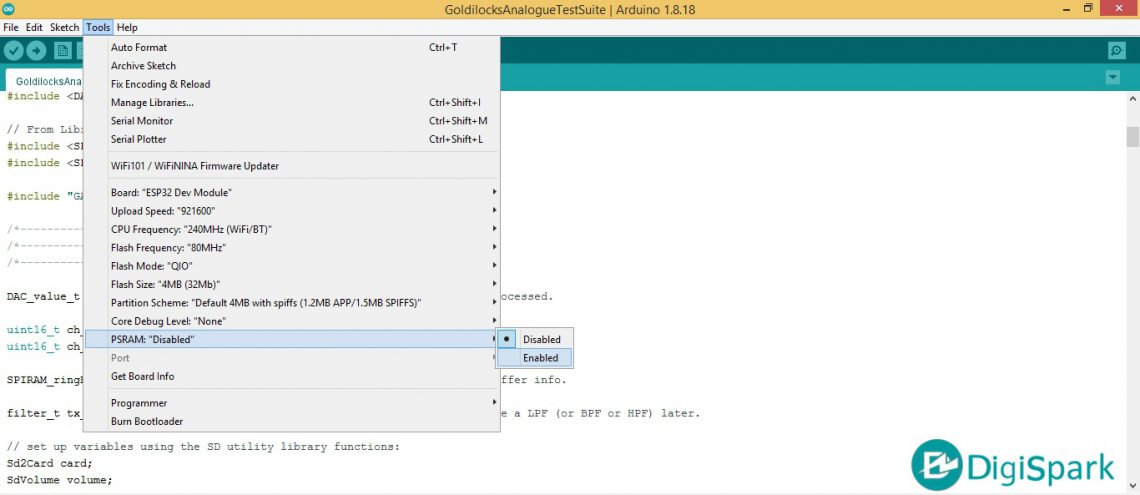The height and width of the screenshot is (495, 1140).
Task: Select the Enabled PSRAM option
Action: (x=541, y=358)
